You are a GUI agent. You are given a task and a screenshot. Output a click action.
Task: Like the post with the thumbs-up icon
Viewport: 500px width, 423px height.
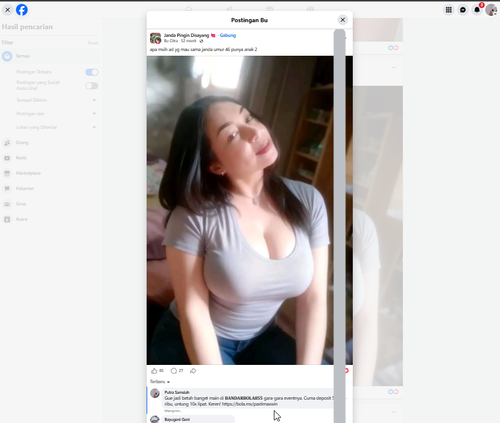point(154,371)
